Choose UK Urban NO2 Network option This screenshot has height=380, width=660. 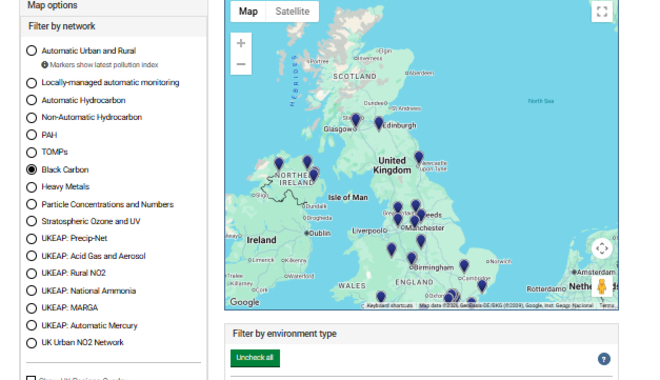pos(32,343)
